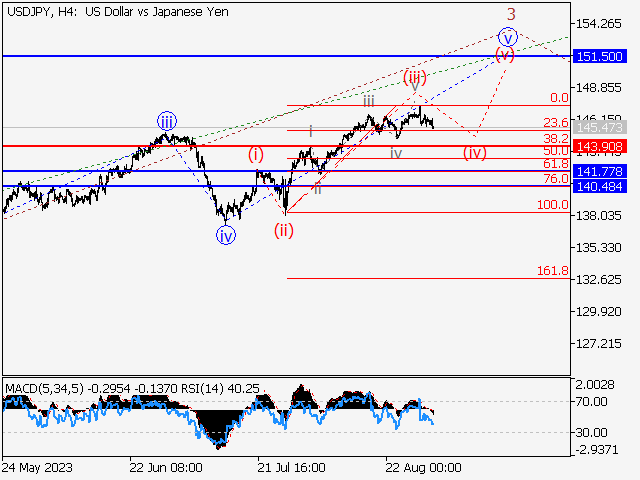Click the Fibonacci 61.8 level label
Viewport: 640px width, 480px height.
point(556,164)
